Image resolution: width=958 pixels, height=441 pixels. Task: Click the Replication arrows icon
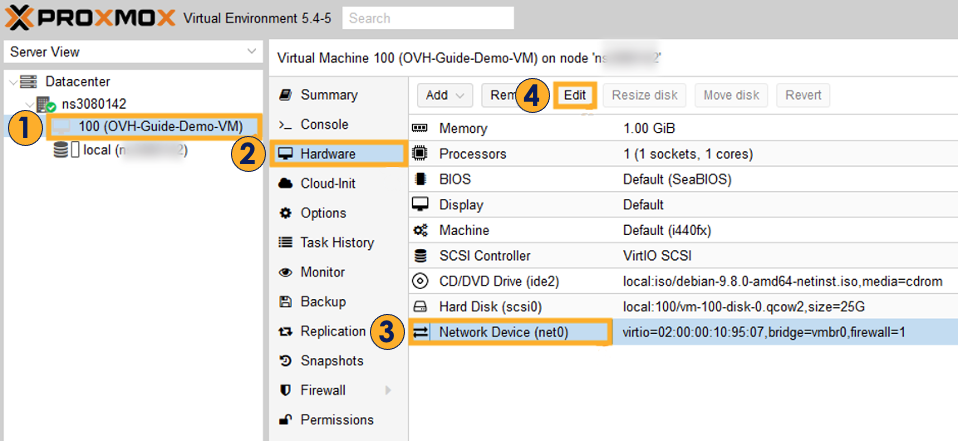285,332
